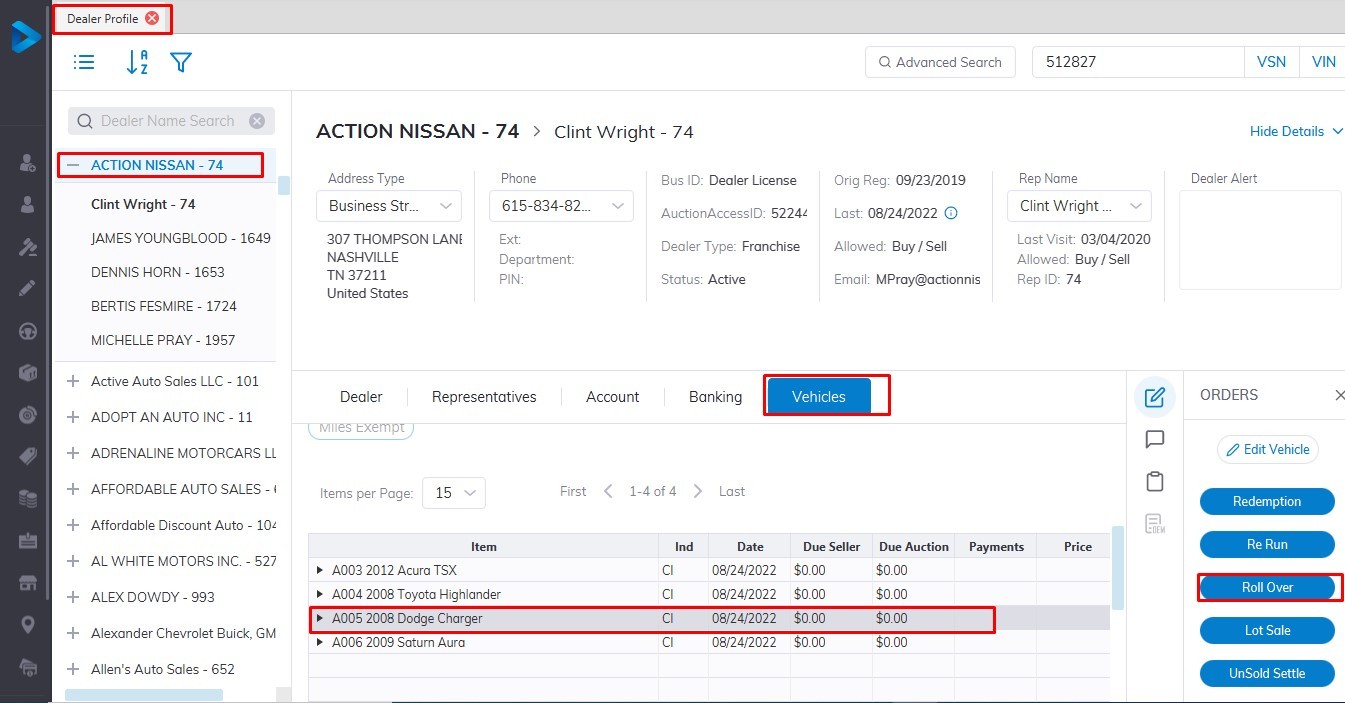Click the info icon beside Last date
This screenshot has height=703, width=1345.
951,213
